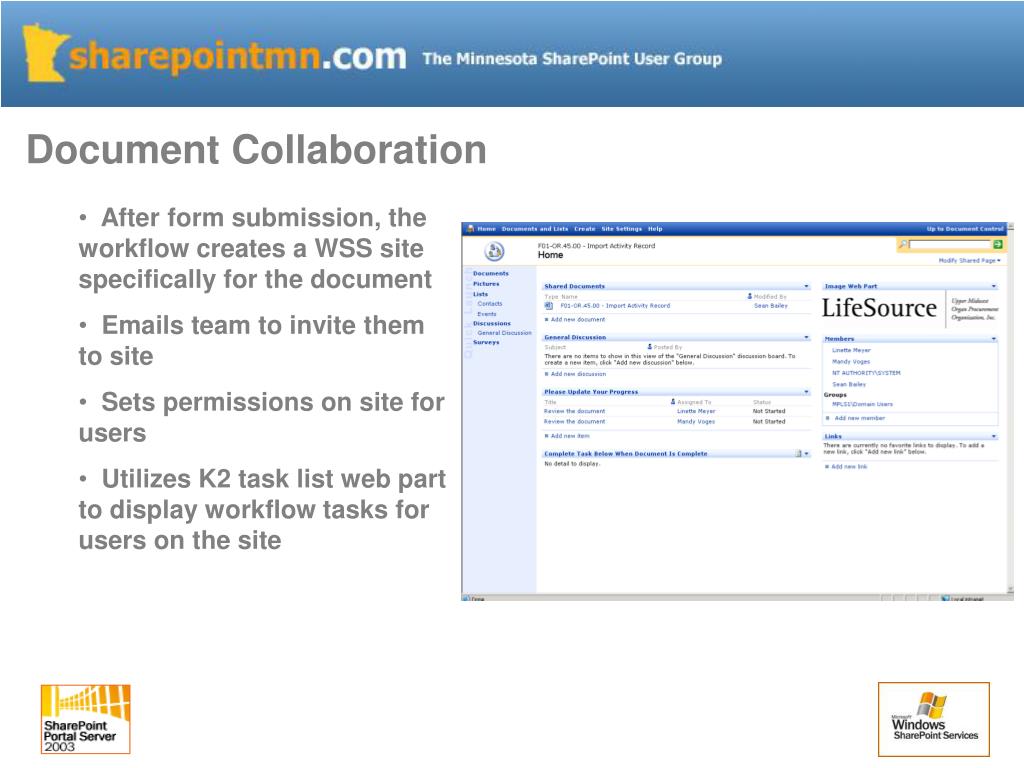Open Lists in the quick launch
The width and height of the screenshot is (1024, 768).
tap(481, 295)
